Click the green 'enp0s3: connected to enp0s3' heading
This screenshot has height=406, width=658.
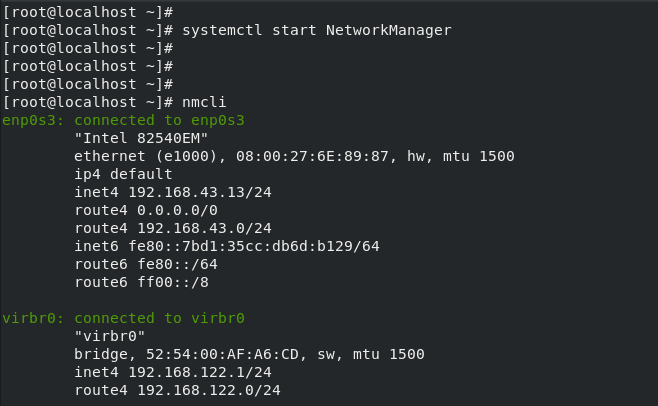(124, 120)
